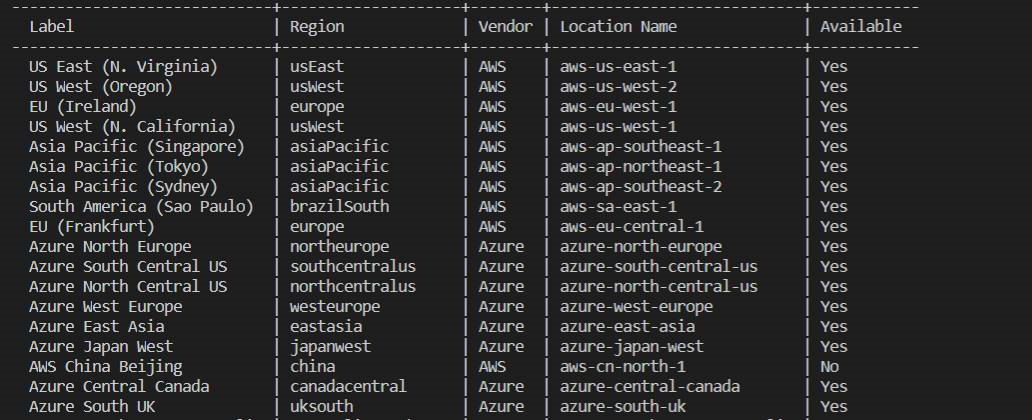Select the japanwest region value
The height and width of the screenshot is (420, 1032).
330,347
